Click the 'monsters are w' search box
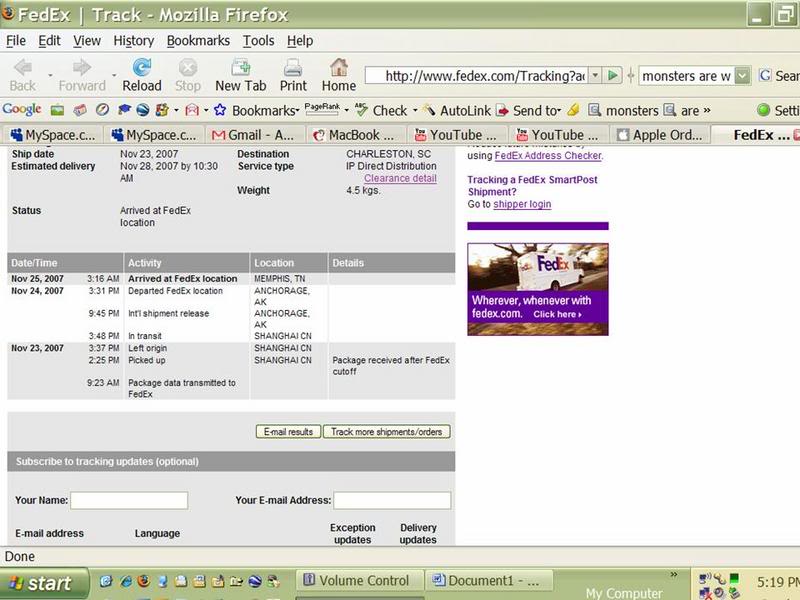 (x=687, y=76)
